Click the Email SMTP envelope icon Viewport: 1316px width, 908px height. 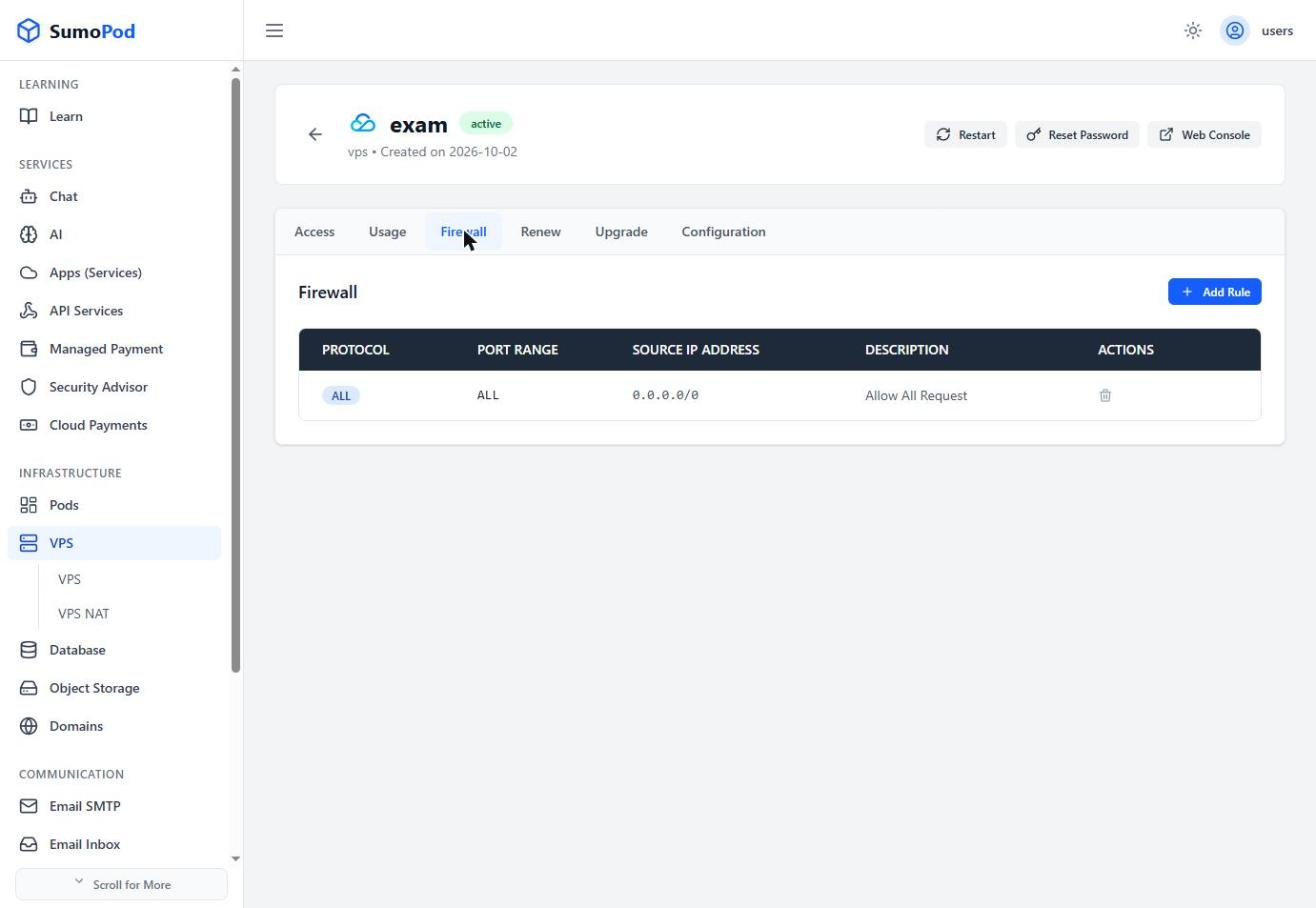click(29, 806)
